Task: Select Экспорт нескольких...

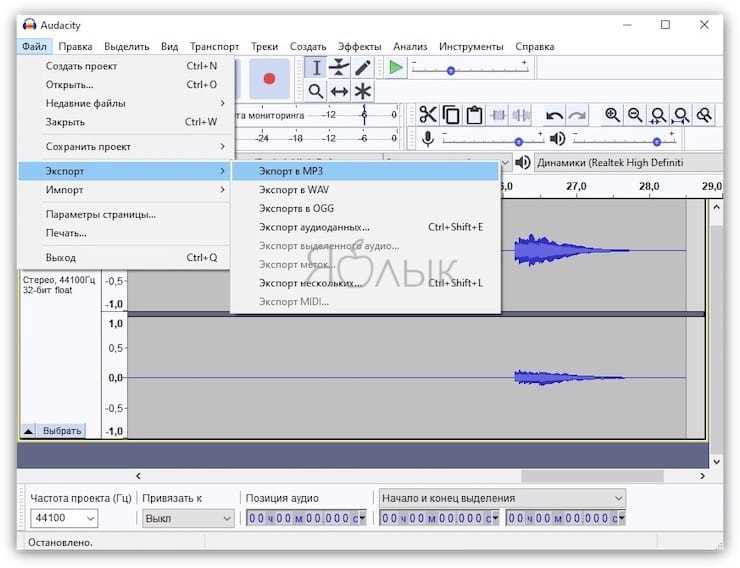Action: pyautogui.click(x=366, y=283)
